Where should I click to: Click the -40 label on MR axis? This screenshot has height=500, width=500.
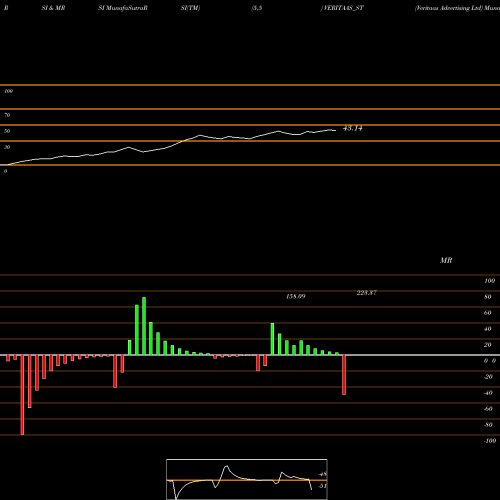[x=488, y=393]
